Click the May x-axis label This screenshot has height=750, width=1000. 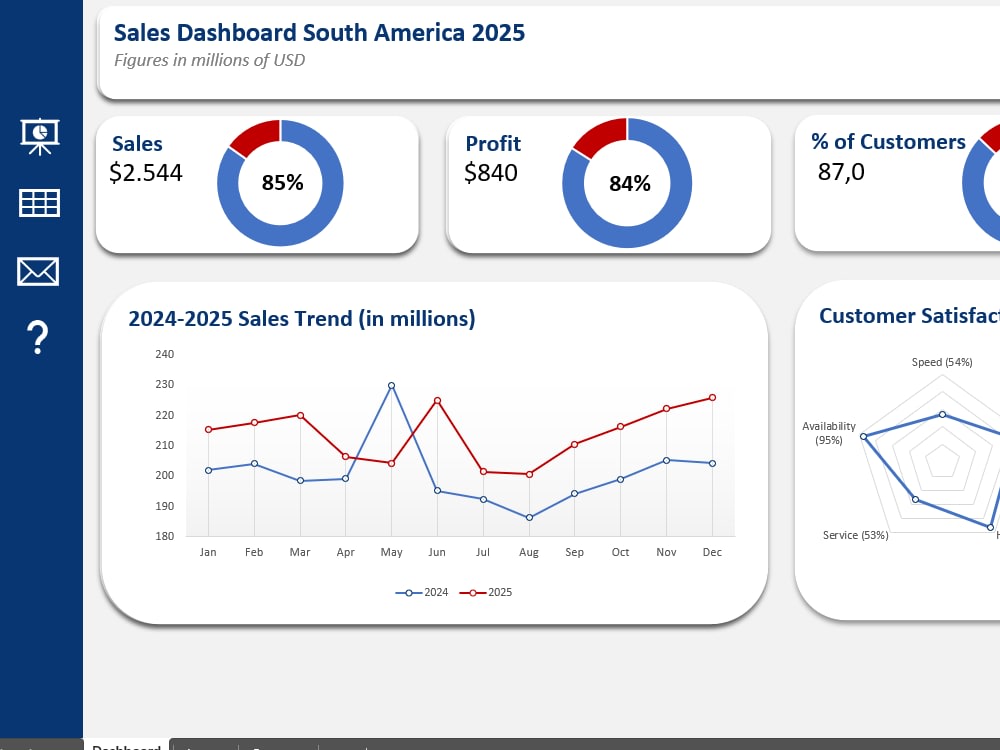[392, 552]
